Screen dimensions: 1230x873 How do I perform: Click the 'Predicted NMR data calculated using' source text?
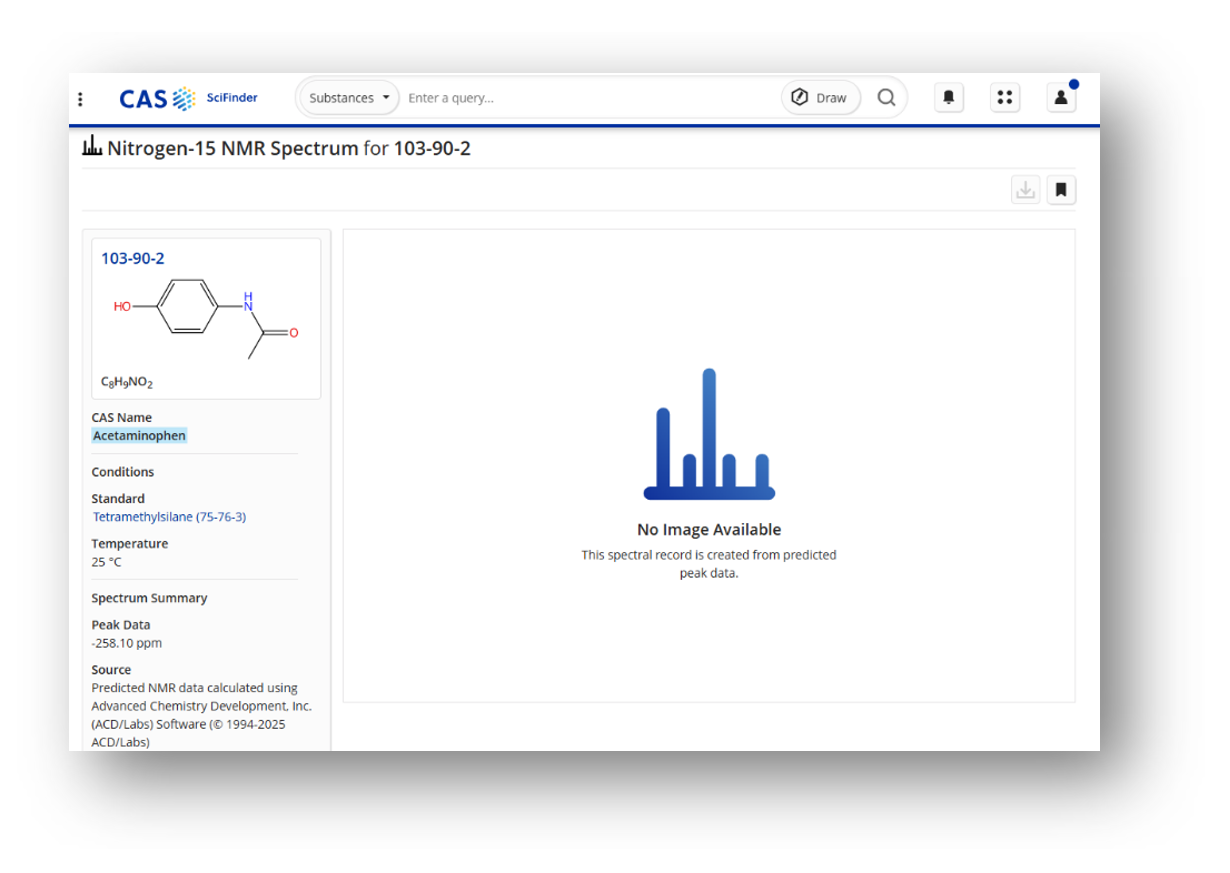click(195, 688)
